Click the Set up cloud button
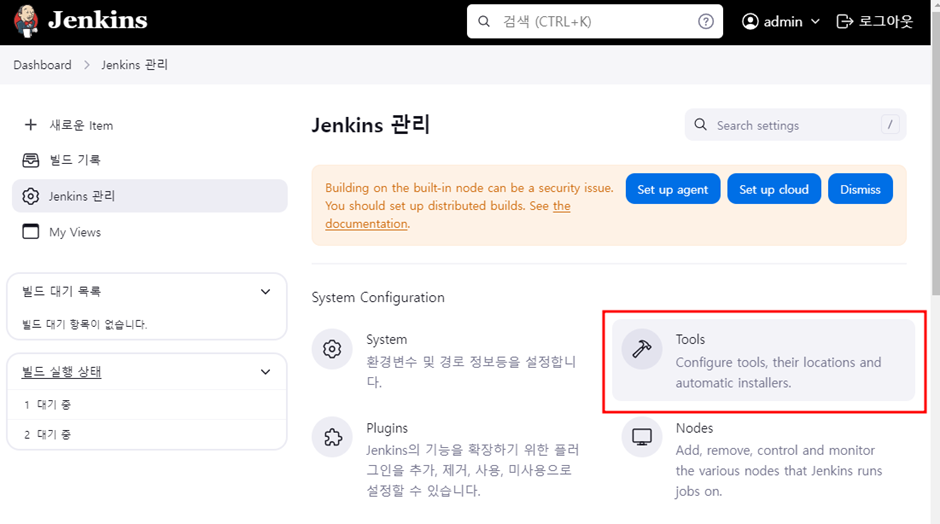Image resolution: width=940 pixels, height=524 pixels. pos(773,189)
